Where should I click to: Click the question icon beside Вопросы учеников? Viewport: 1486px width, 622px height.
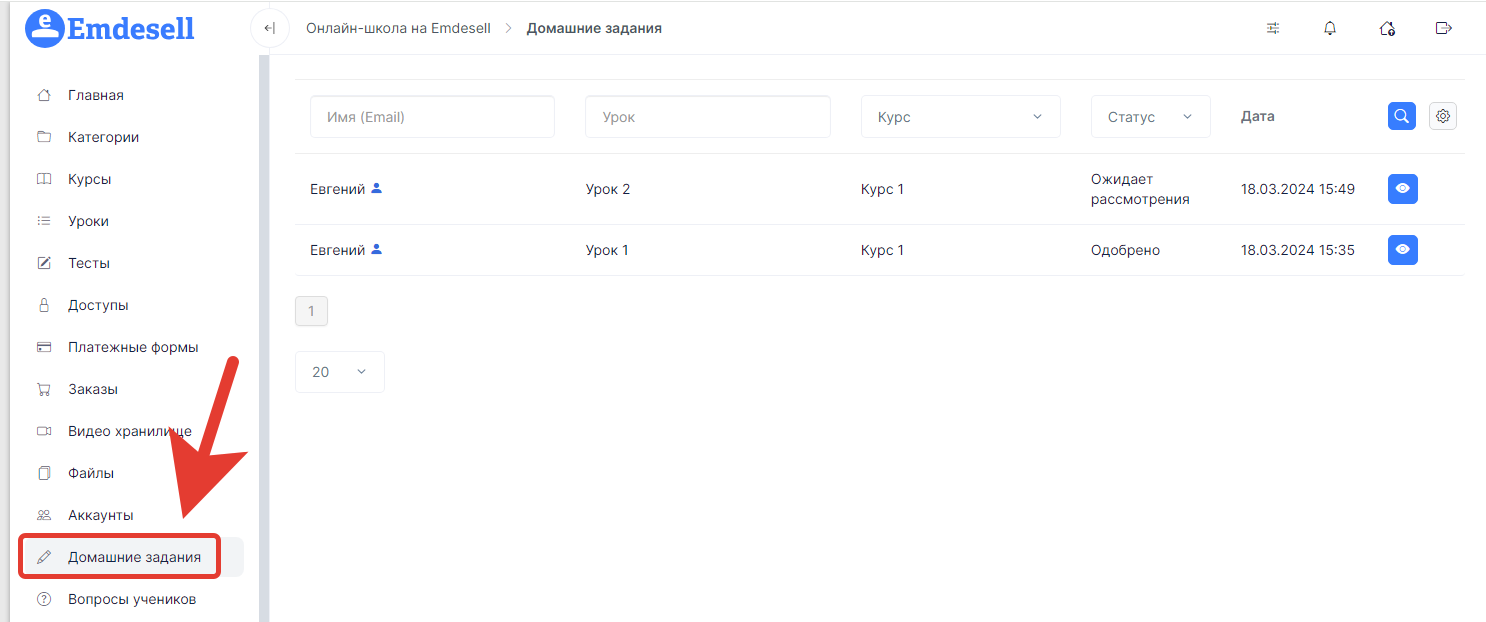44,599
